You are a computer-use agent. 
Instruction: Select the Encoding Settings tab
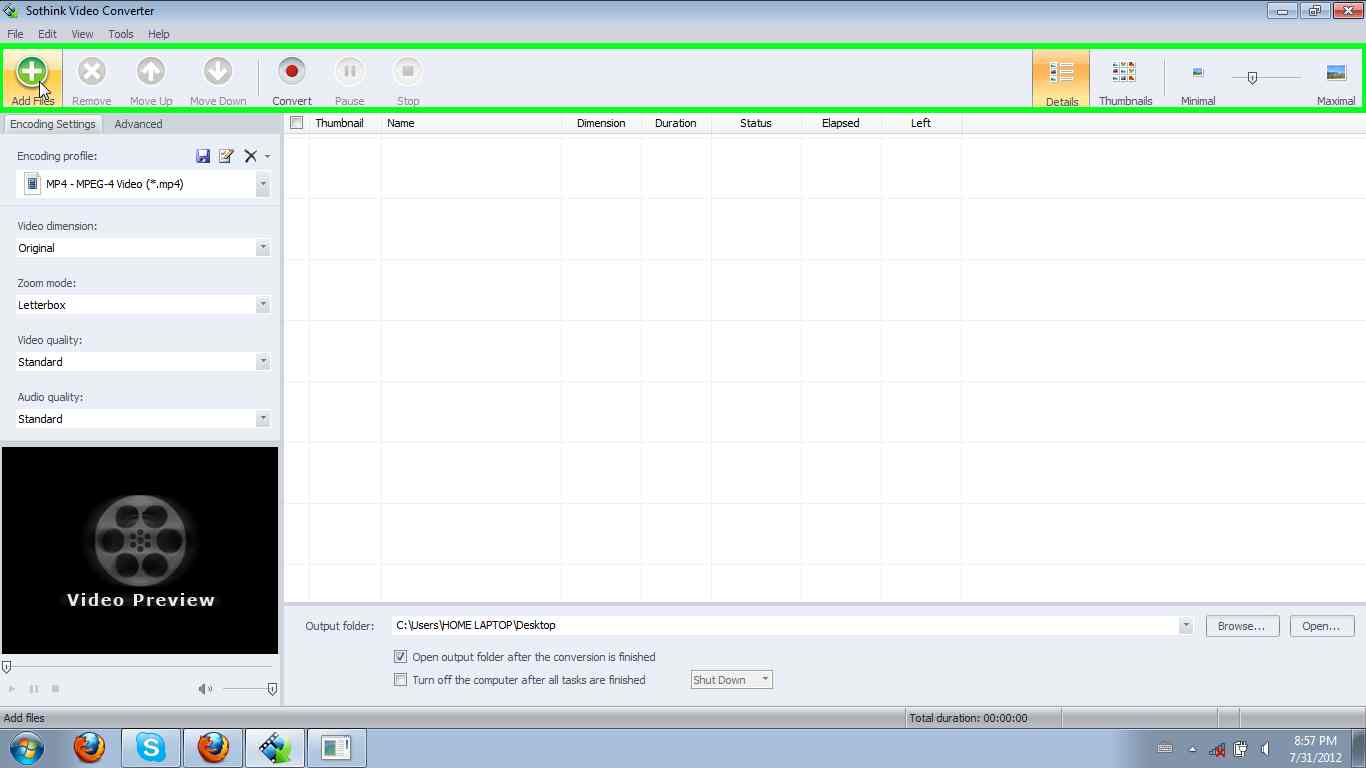click(x=52, y=124)
